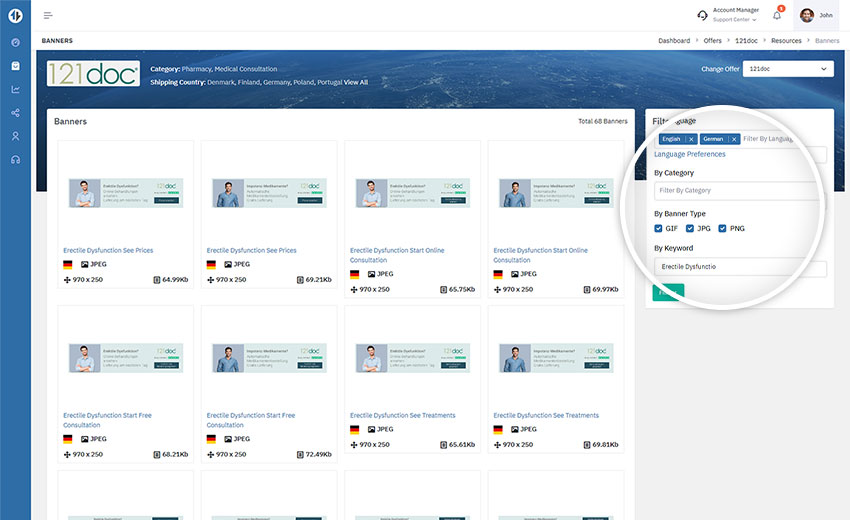The width and height of the screenshot is (850, 520).
Task: Go to Offers in the breadcrumb
Action: coord(712,41)
